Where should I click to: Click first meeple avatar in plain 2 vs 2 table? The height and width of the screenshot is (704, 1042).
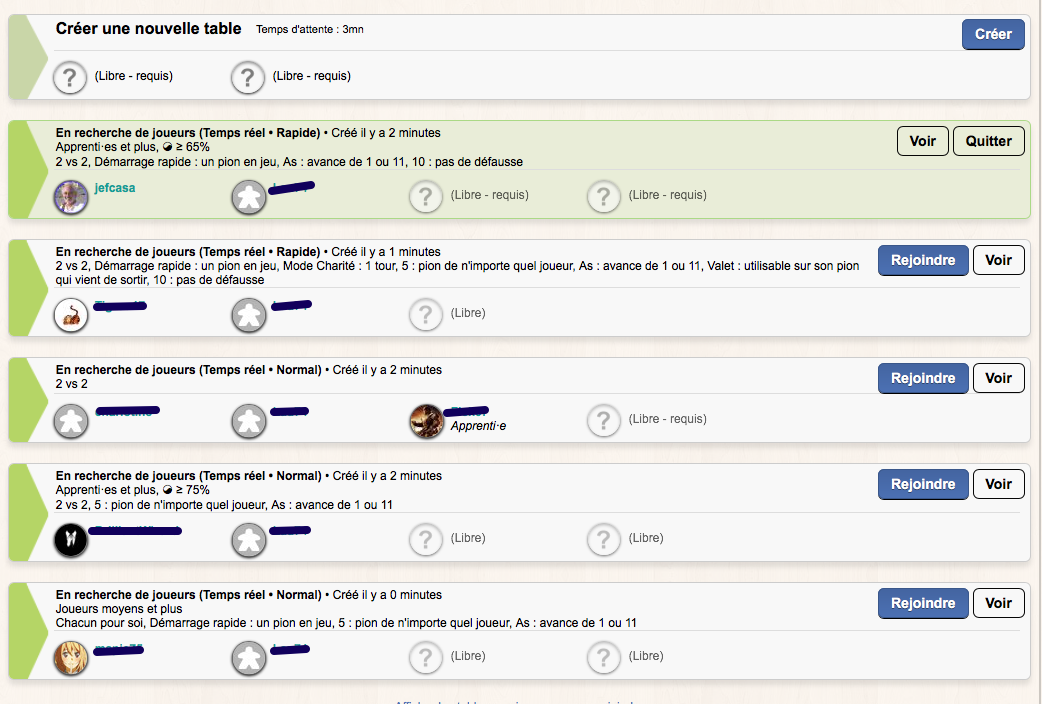coord(70,421)
